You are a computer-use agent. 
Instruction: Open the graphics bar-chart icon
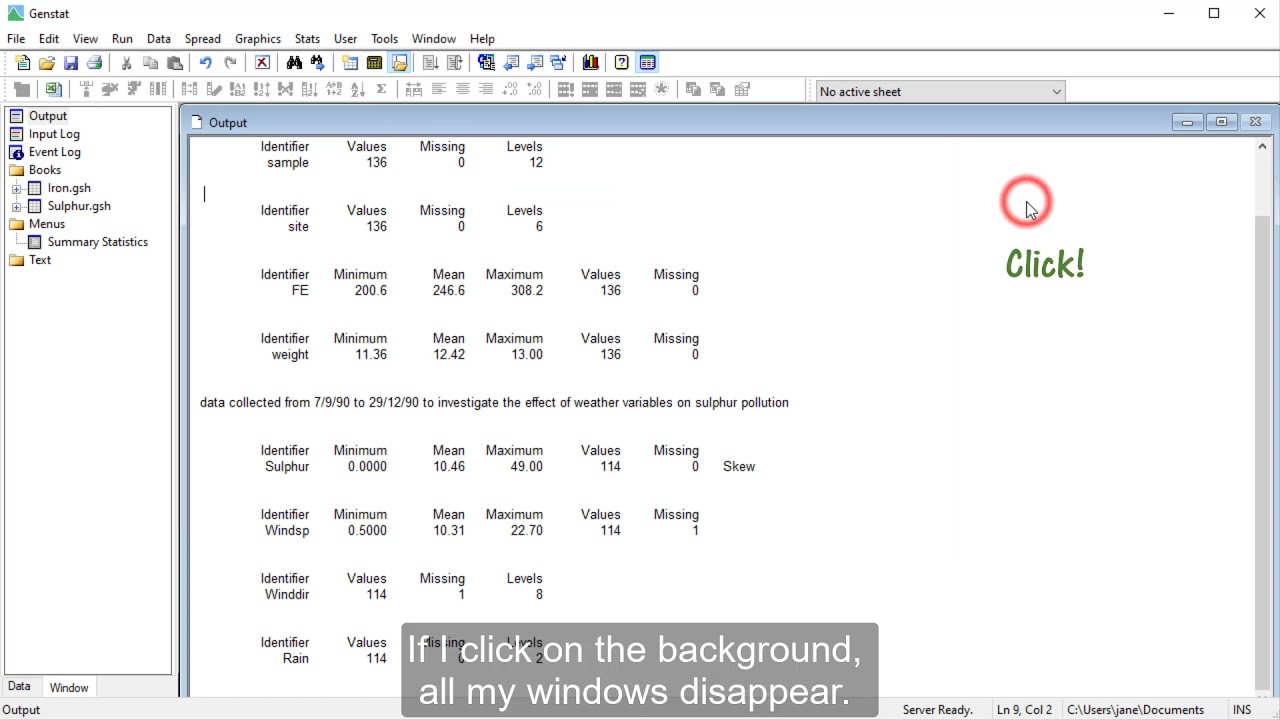(590, 63)
